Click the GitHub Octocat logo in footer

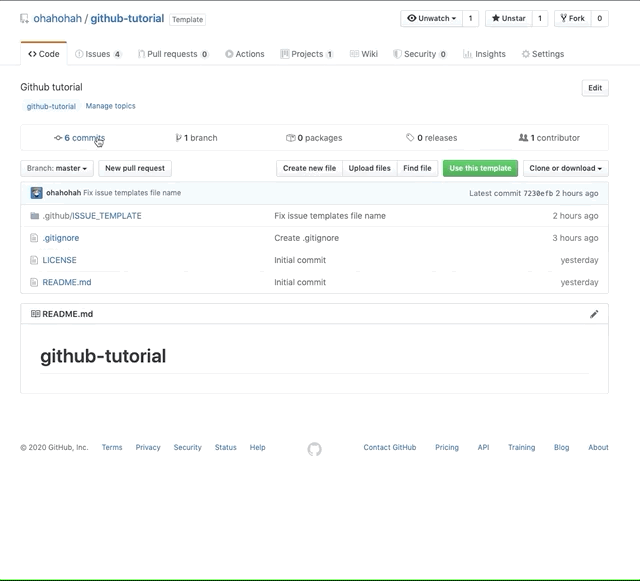click(x=314, y=449)
